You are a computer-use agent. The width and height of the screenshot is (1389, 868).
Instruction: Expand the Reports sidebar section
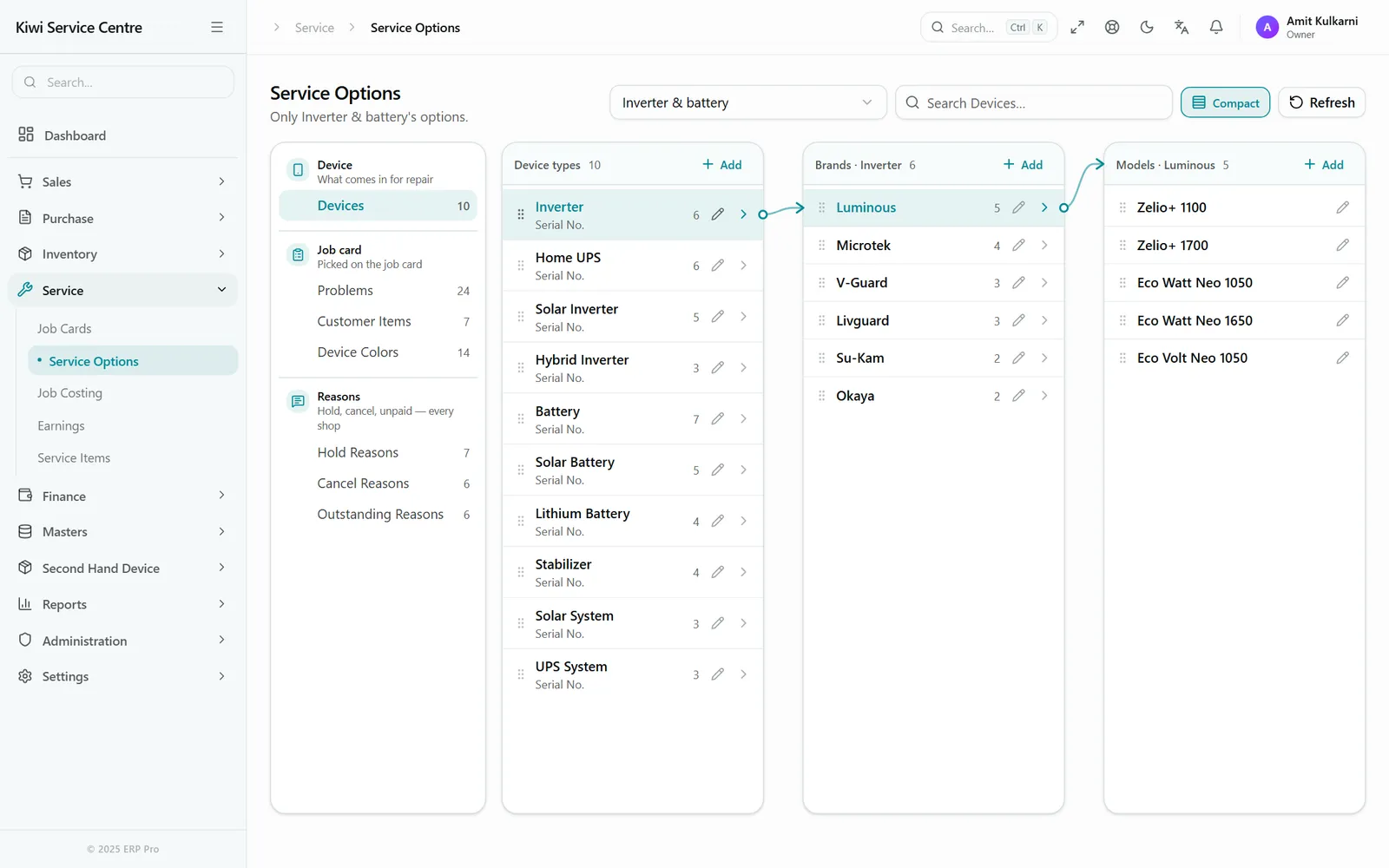click(122, 604)
